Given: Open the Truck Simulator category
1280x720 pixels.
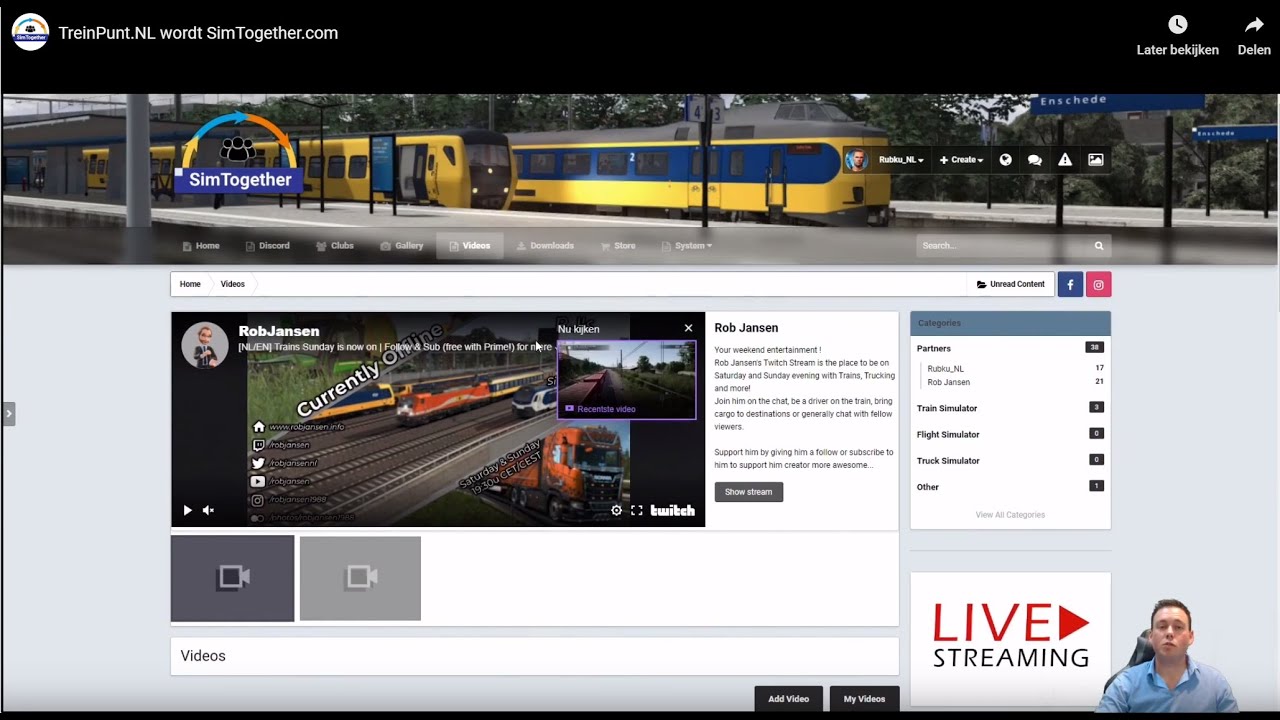Looking at the screenshot, I should coord(948,461).
